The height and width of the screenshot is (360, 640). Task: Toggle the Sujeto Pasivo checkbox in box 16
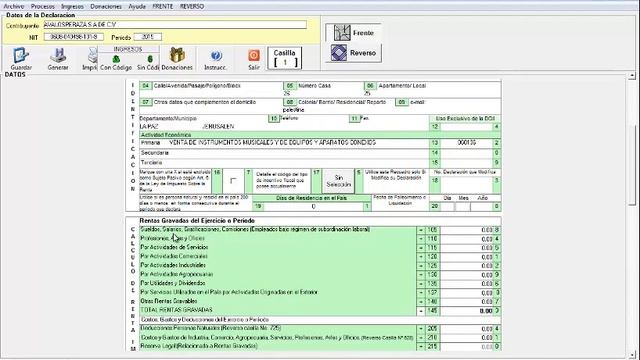233,181
